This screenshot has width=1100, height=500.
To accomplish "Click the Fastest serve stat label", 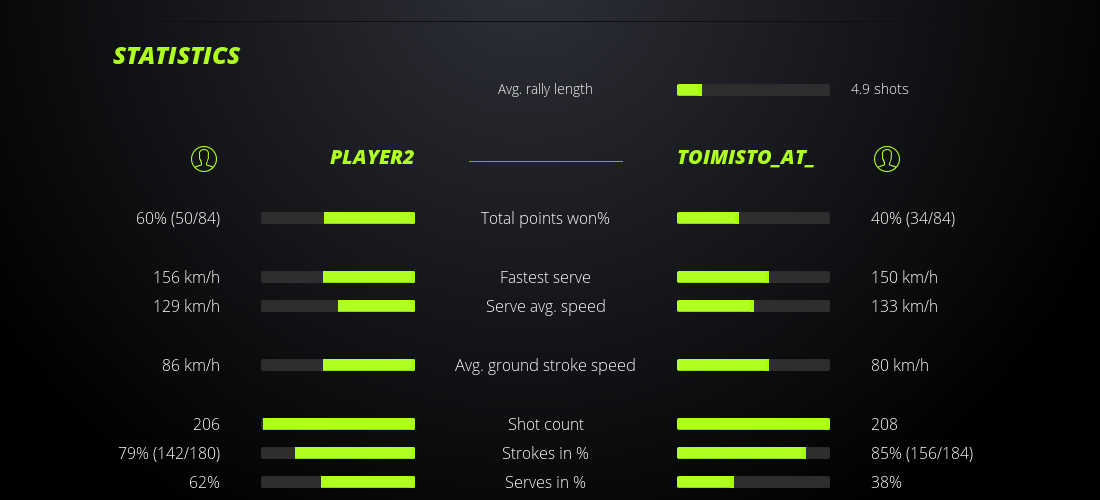I will (545, 277).
